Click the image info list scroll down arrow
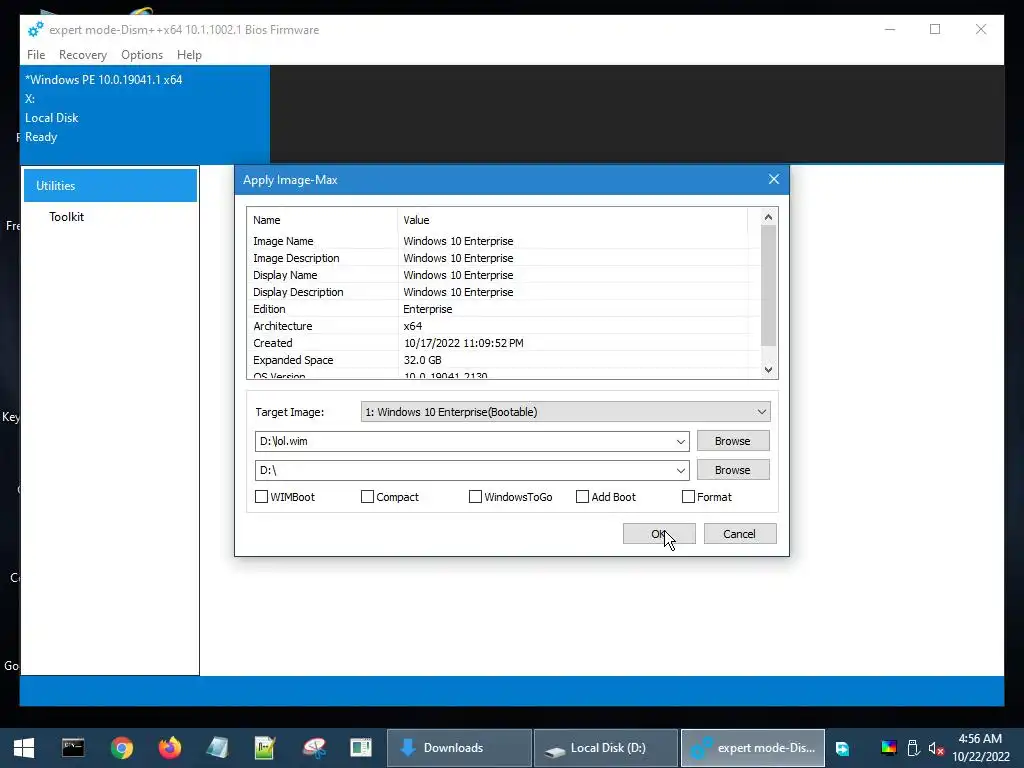This screenshot has height=768, width=1024. [769, 370]
